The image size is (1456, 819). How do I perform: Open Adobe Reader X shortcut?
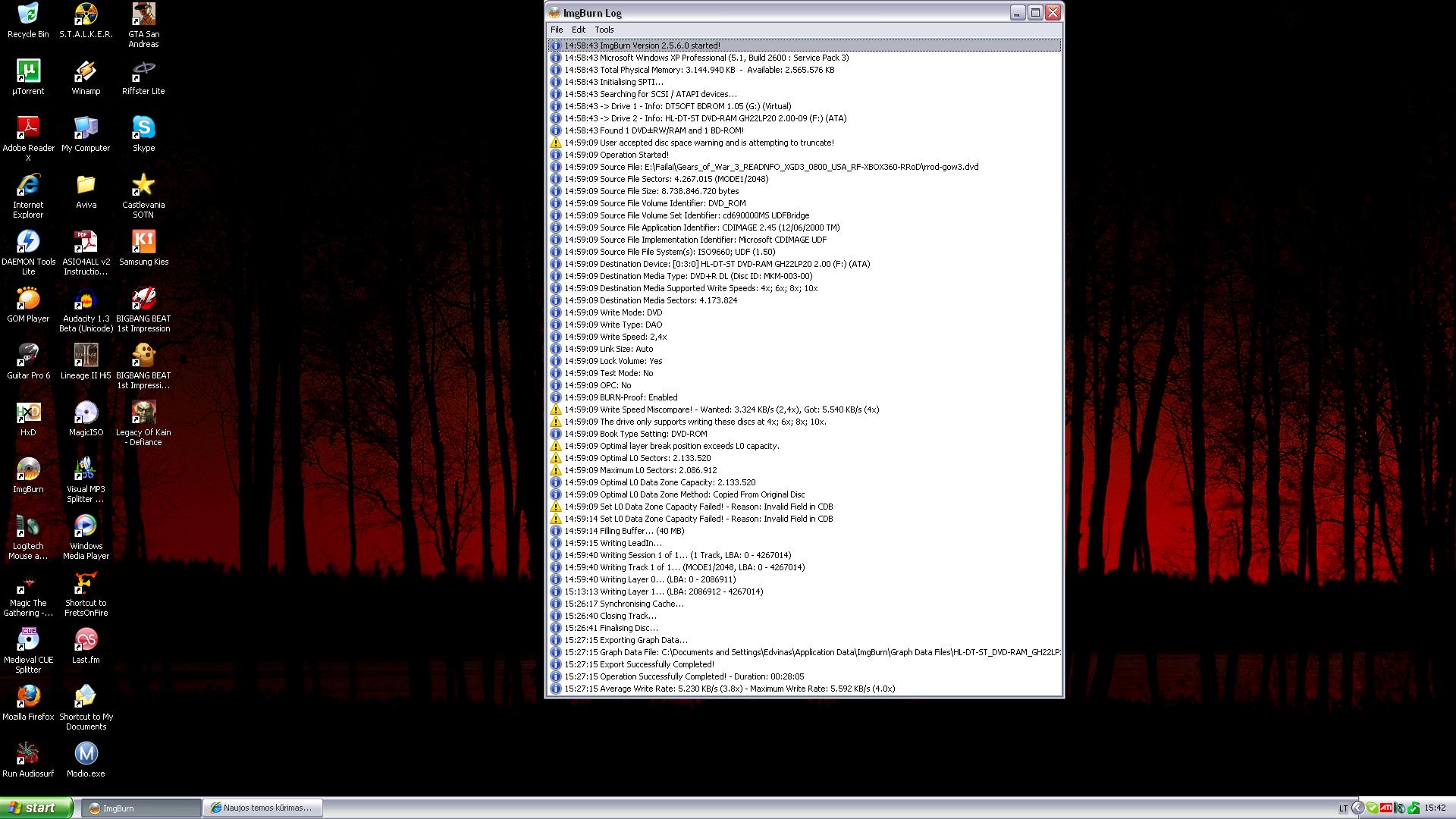[28, 139]
